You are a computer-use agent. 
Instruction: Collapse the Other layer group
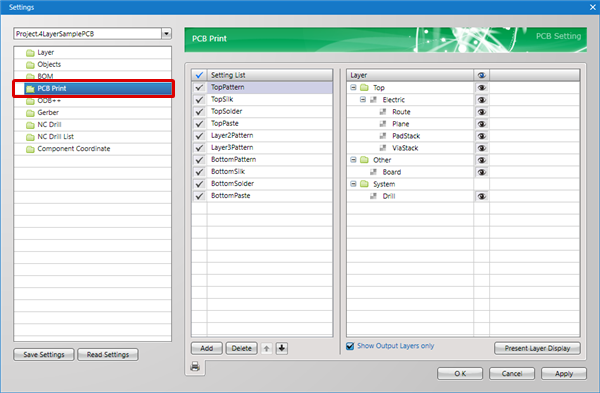[353, 160]
